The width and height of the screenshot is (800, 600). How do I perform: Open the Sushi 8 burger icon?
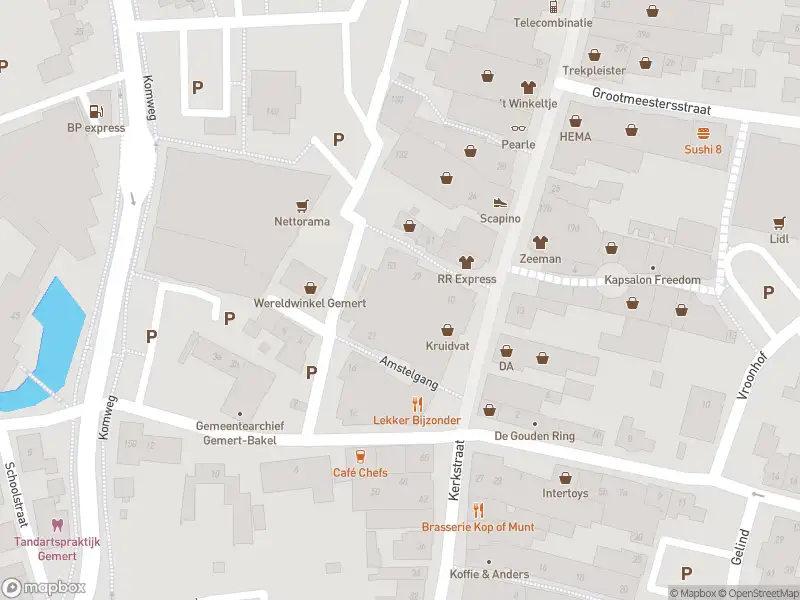tap(703, 132)
